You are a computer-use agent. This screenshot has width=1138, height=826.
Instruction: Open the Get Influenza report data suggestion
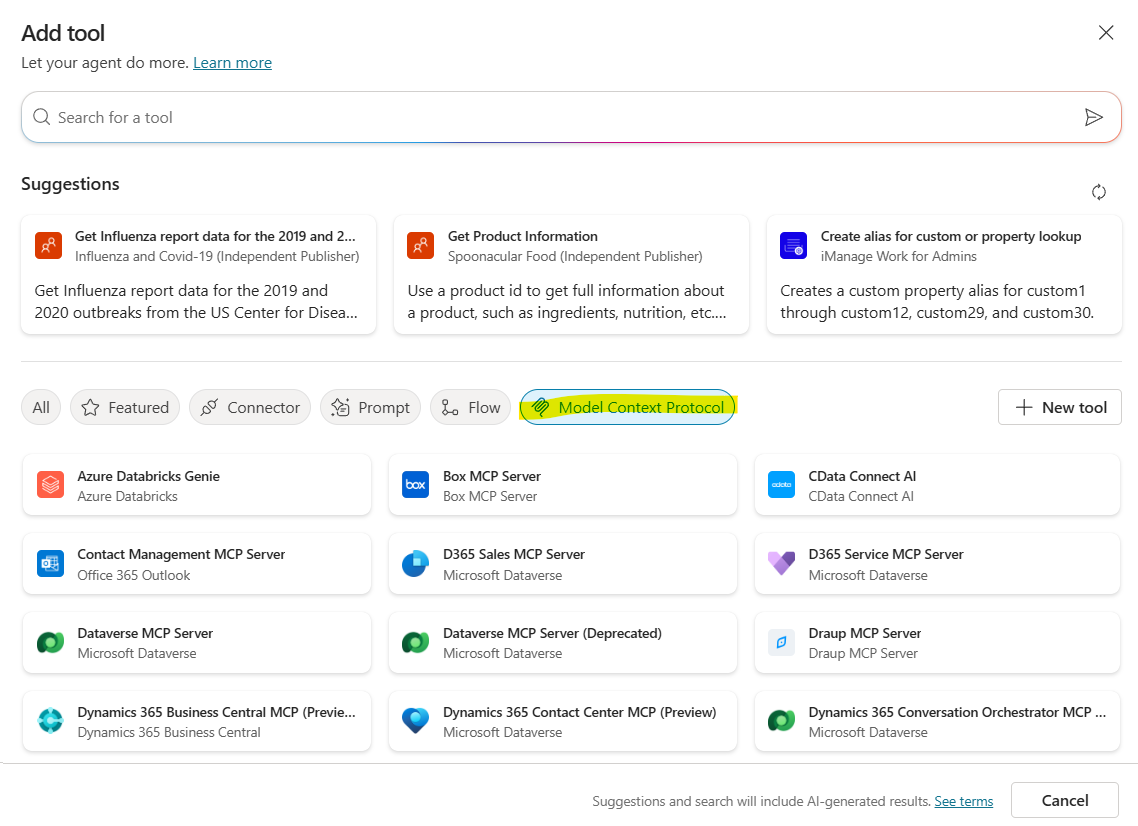[x=198, y=274]
